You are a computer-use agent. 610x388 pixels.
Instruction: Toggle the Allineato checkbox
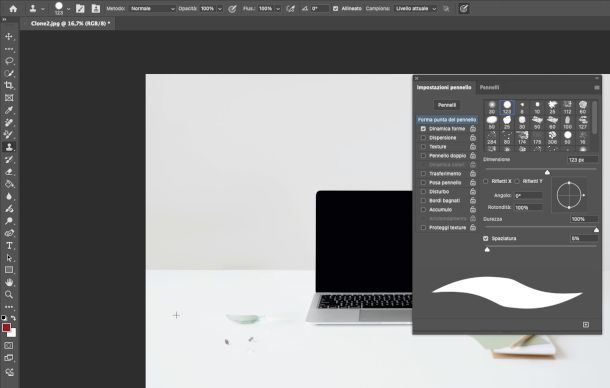pyautogui.click(x=335, y=9)
